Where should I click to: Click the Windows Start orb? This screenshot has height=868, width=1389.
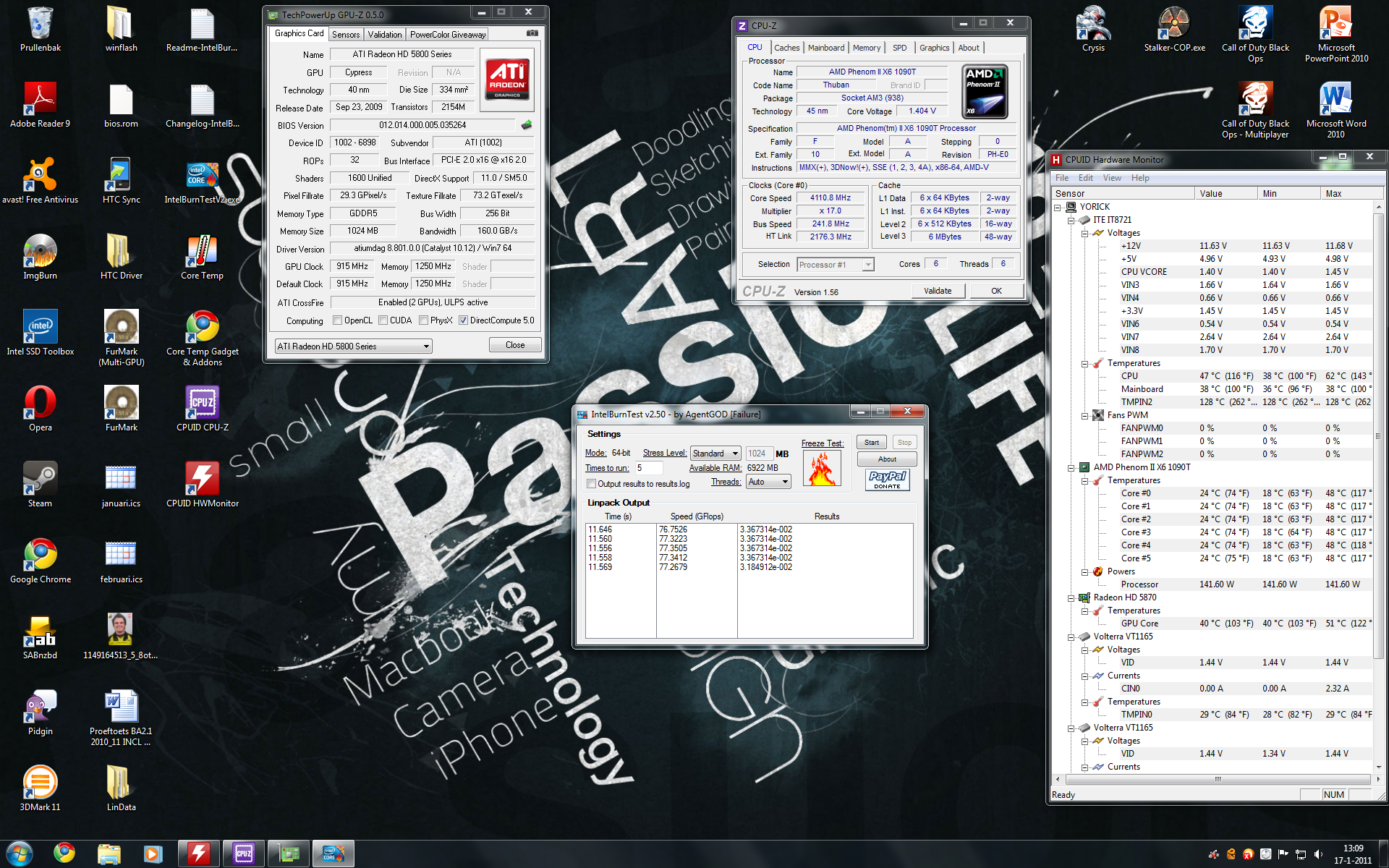coord(20,854)
